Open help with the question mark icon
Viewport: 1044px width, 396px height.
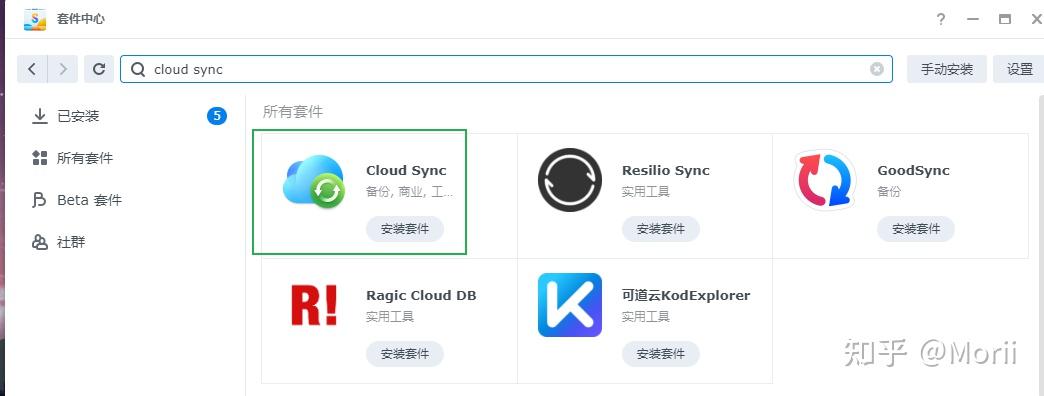941,19
